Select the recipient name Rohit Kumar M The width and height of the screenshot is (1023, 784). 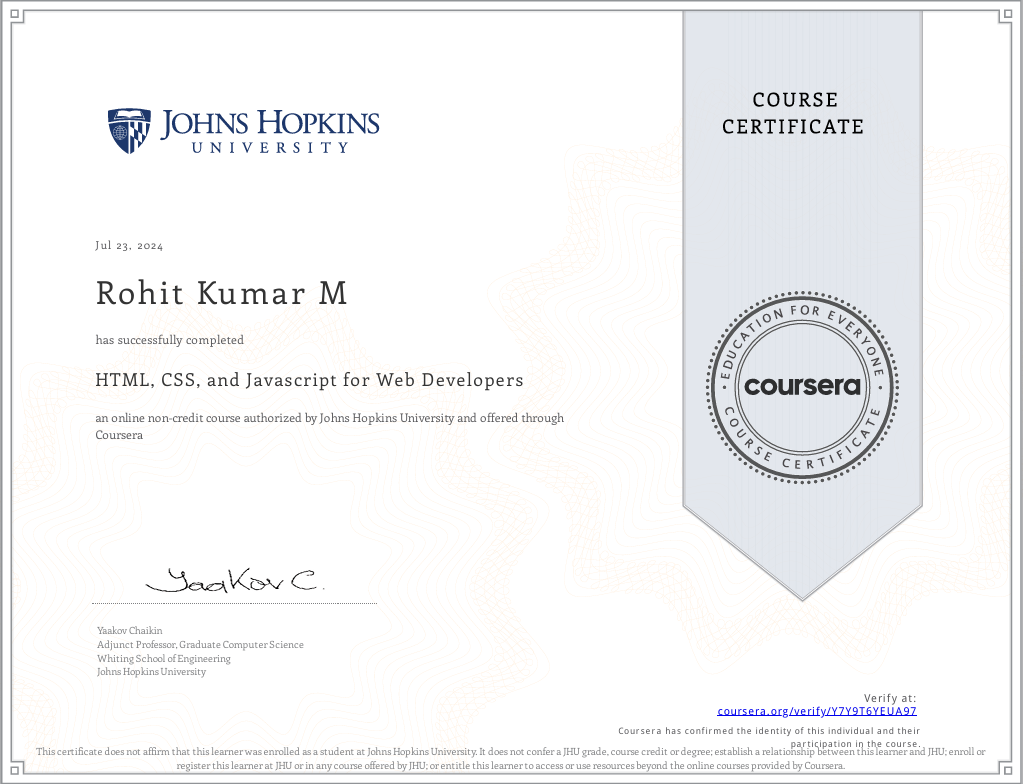(221, 293)
